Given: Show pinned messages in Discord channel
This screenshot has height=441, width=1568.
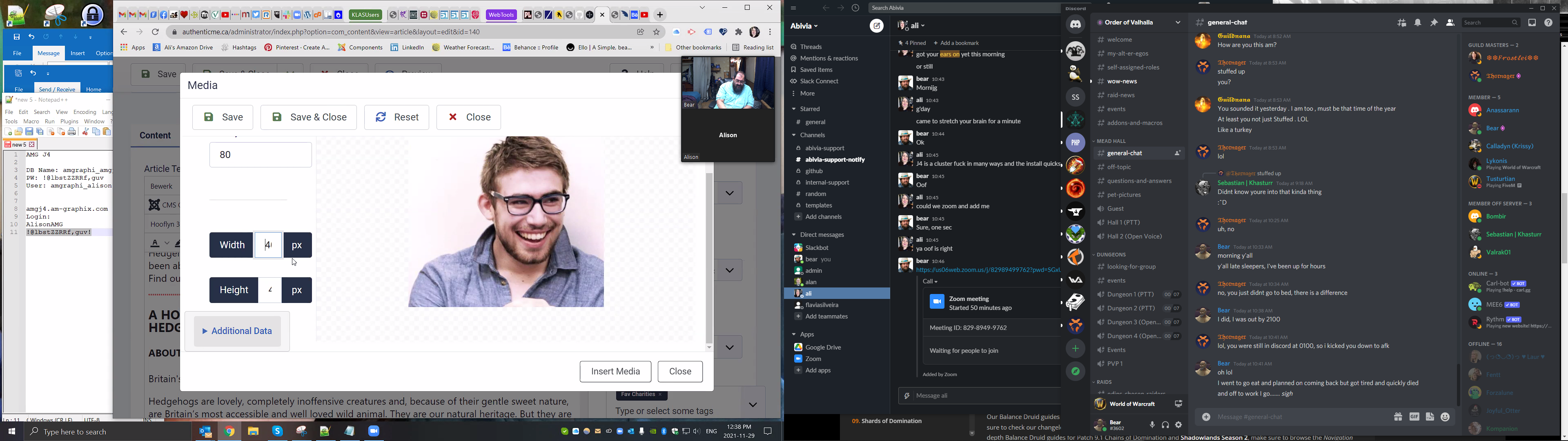Looking at the screenshot, I should click(1434, 23).
